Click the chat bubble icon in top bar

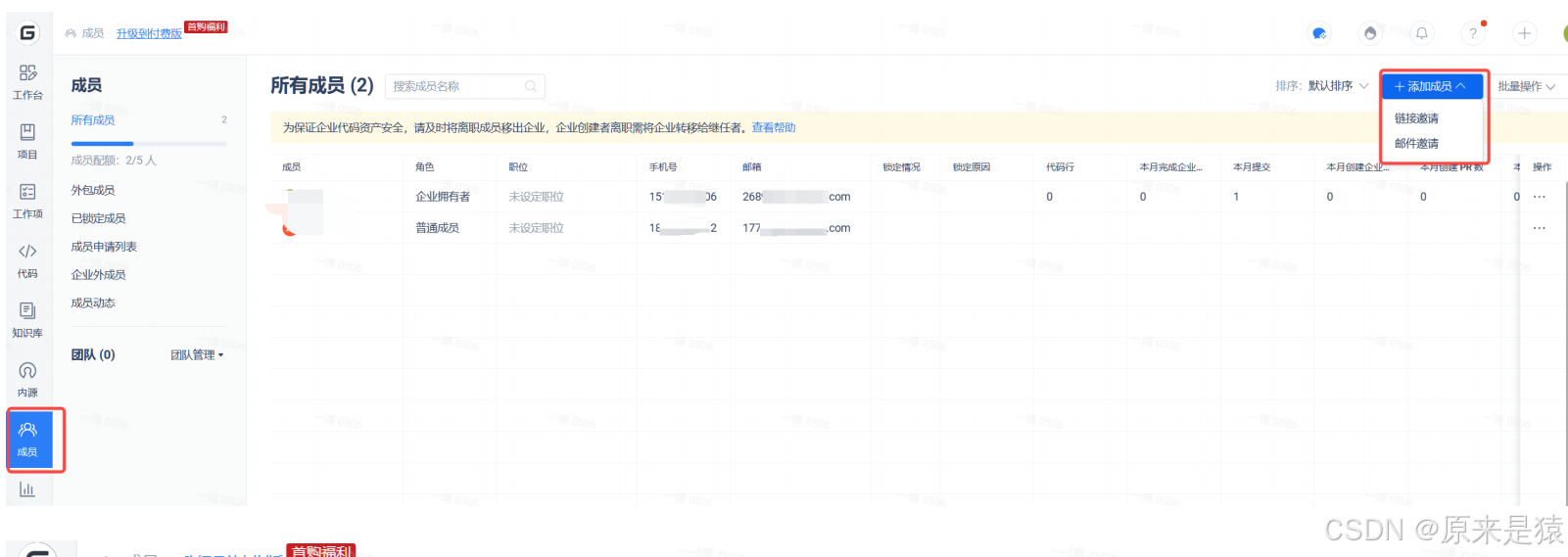click(x=1319, y=33)
